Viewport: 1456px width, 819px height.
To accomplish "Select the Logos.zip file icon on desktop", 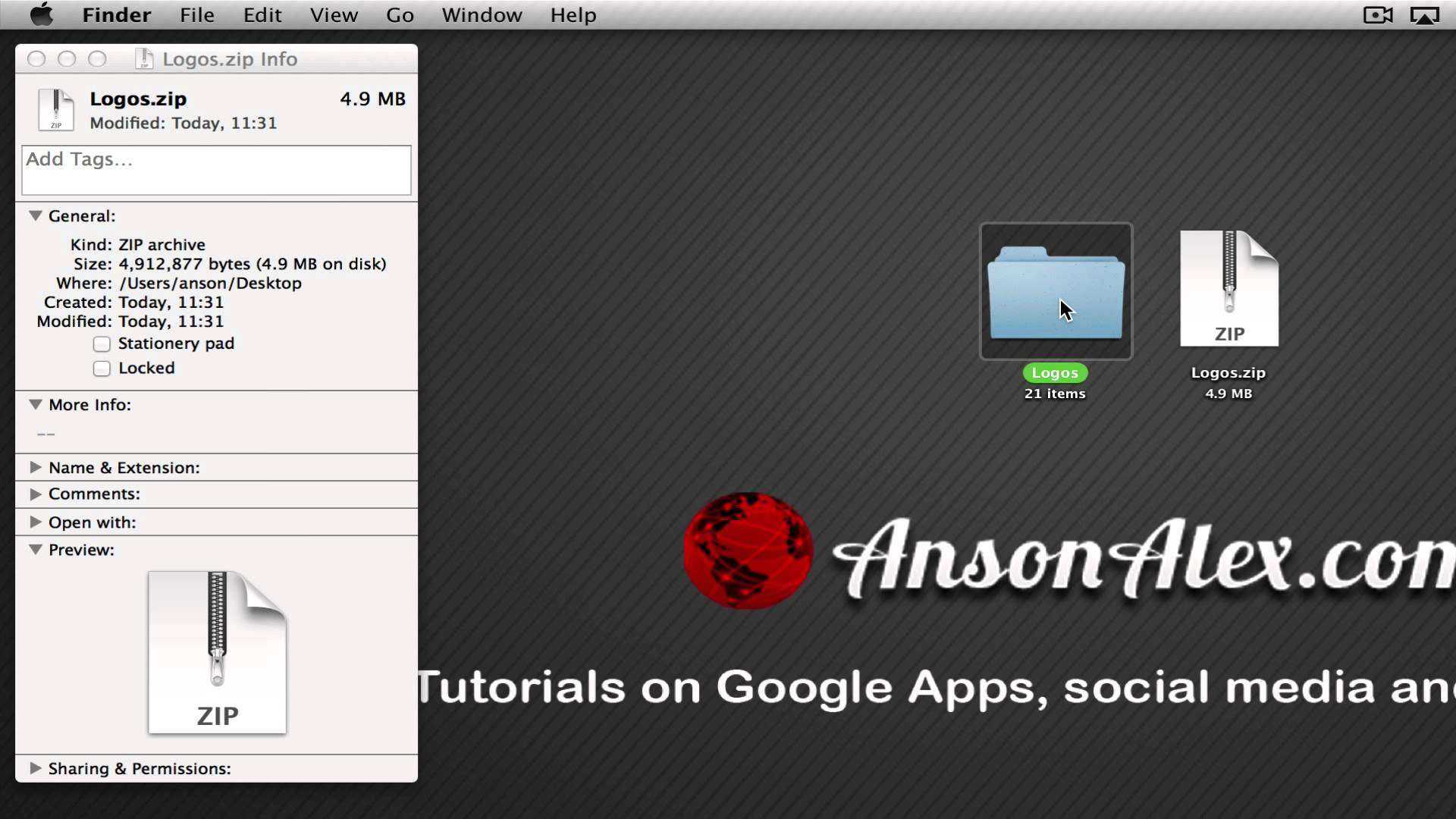I will 1229,289.
